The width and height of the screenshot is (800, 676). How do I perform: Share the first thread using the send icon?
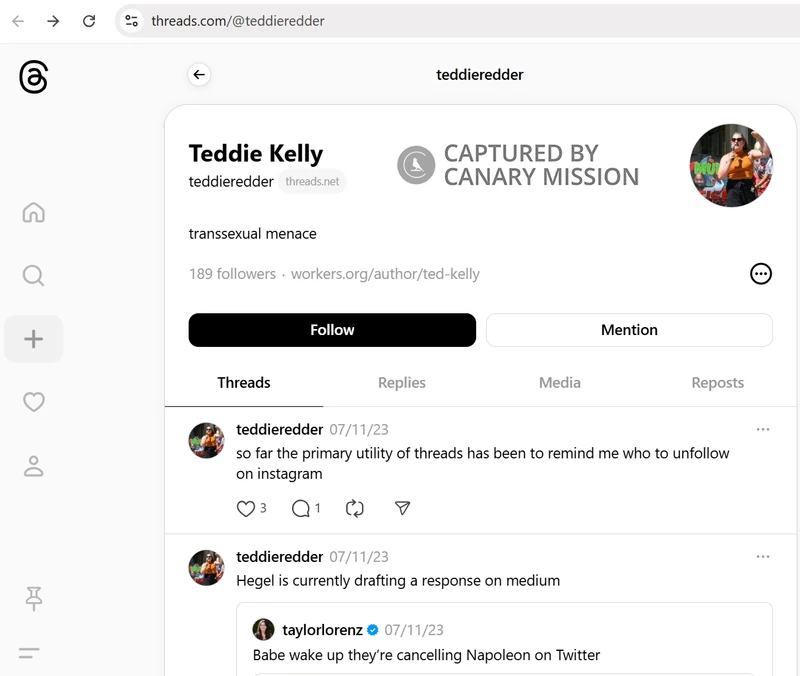coord(402,508)
